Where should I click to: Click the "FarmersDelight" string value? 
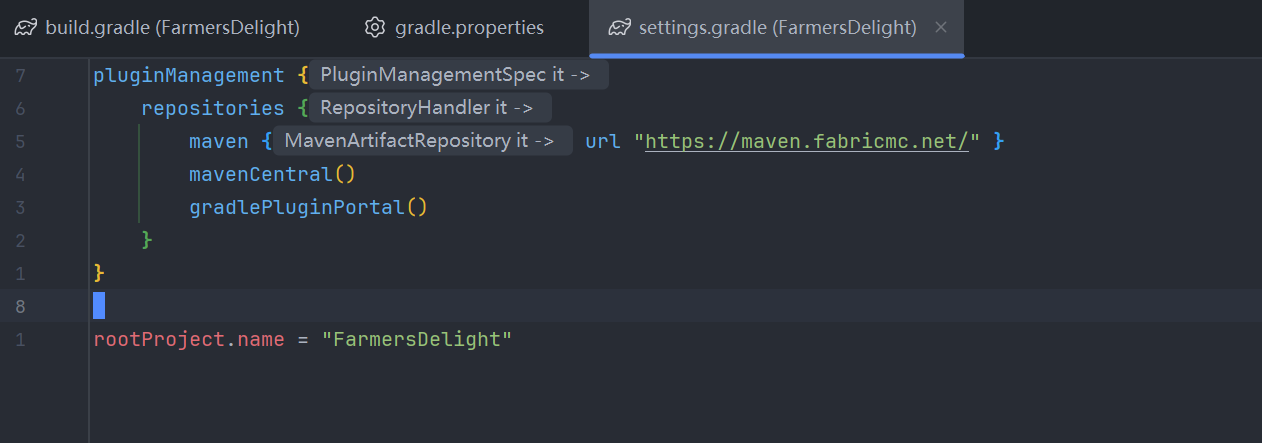point(416,340)
